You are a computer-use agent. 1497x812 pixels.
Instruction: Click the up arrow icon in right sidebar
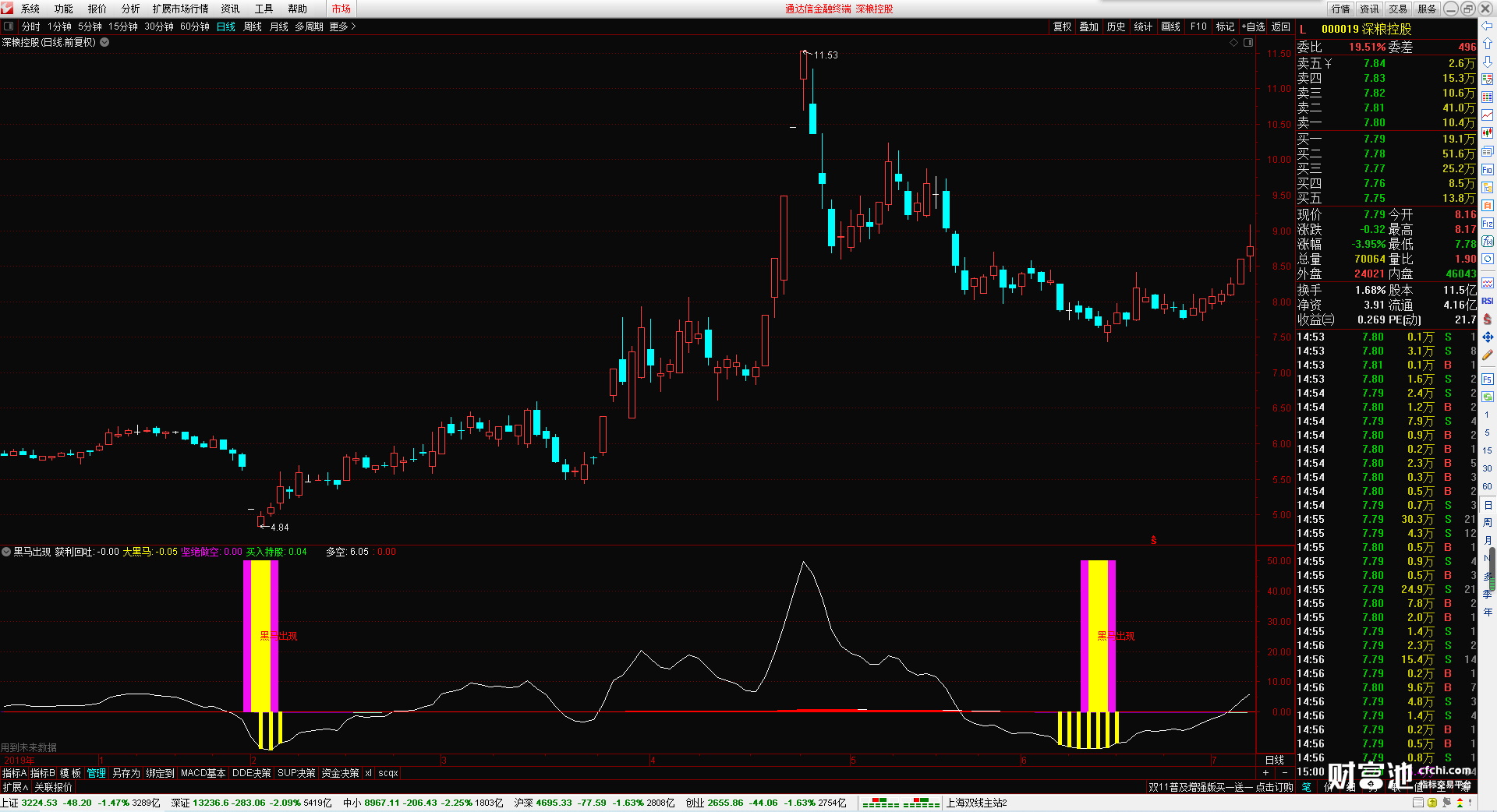1488,44
